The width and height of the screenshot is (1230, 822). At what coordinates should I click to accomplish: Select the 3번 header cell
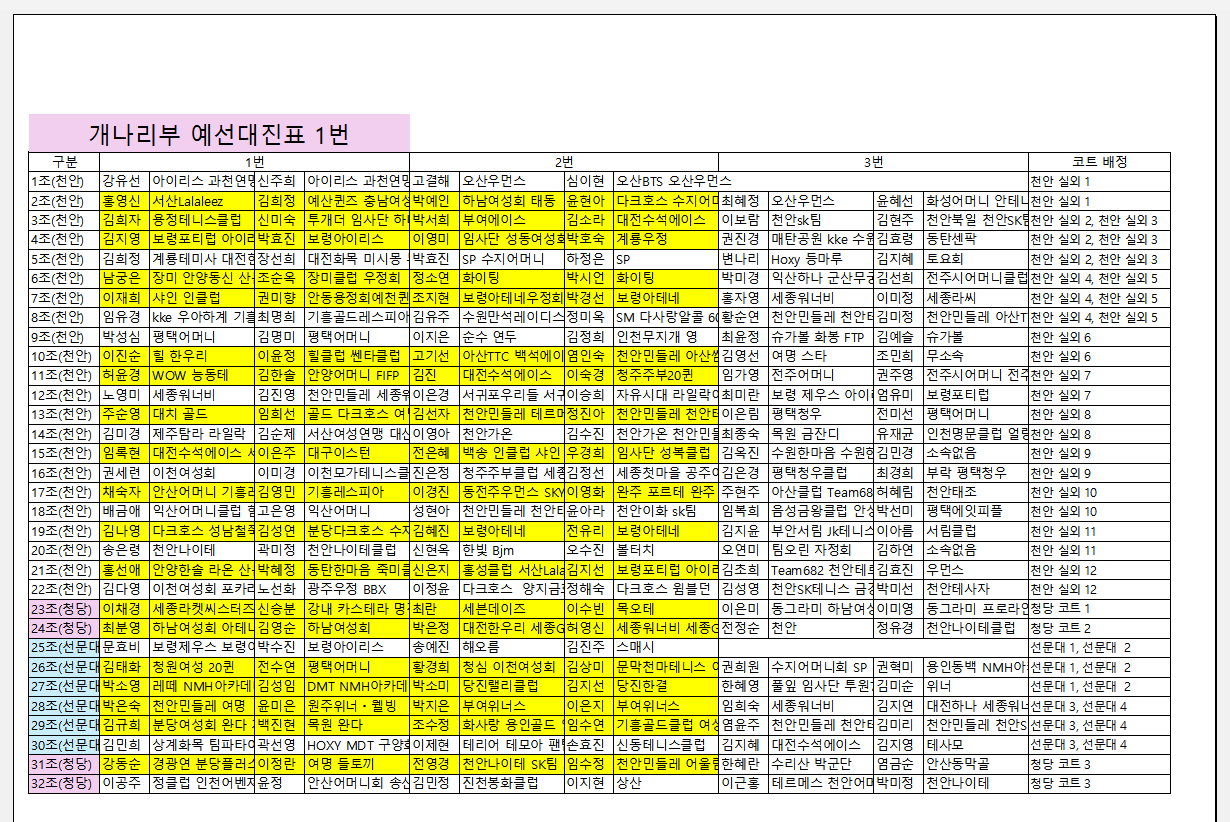[x=873, y=162]
